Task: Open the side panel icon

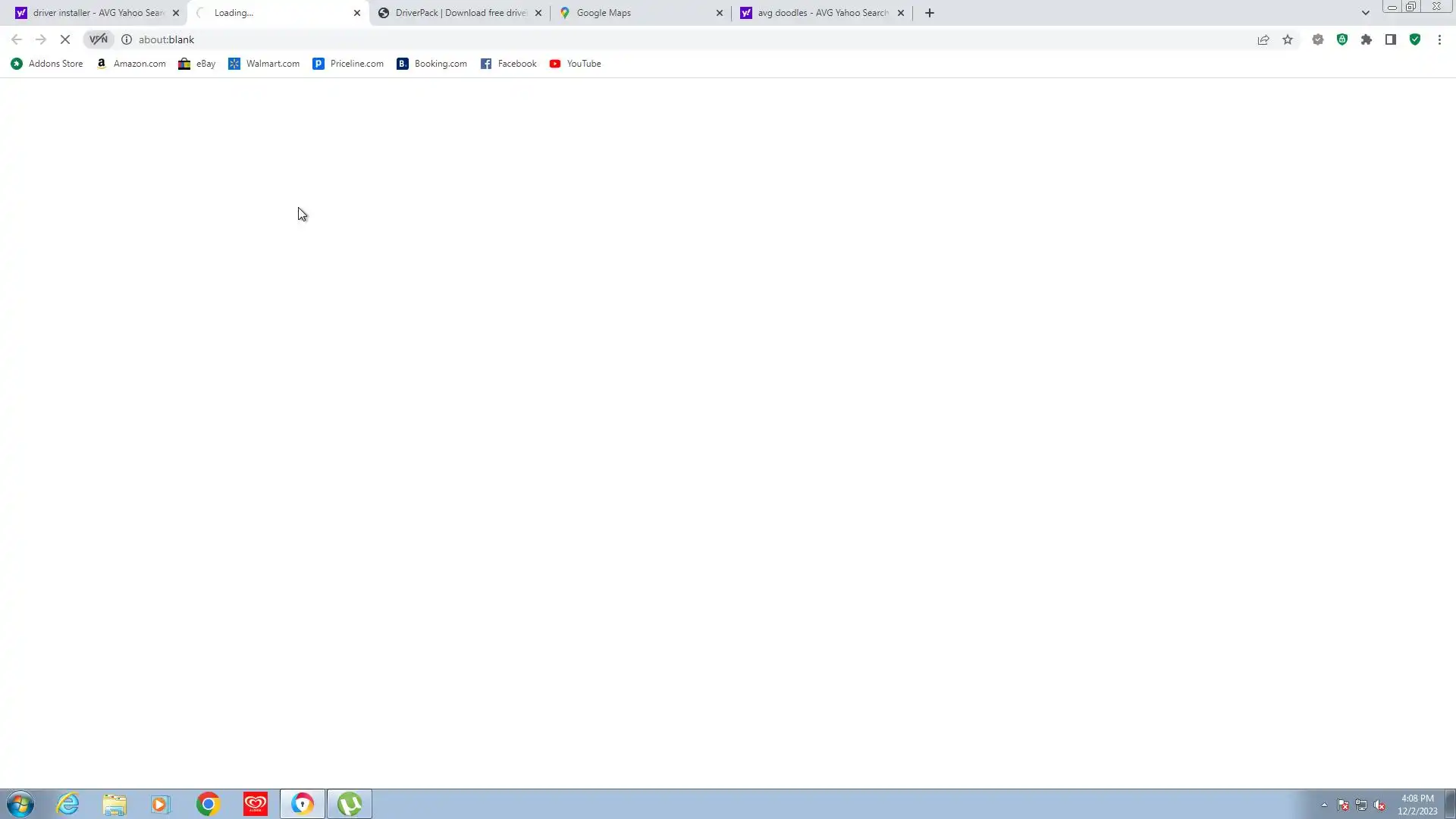Action: (x=1391, y=39)
